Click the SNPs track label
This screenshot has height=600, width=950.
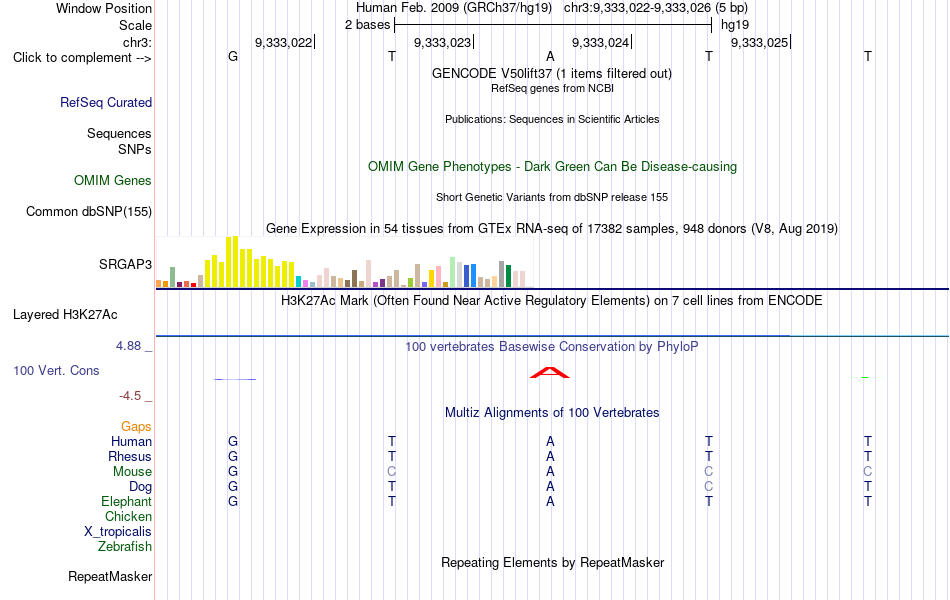pyautogui.click(x=135, y=149)
